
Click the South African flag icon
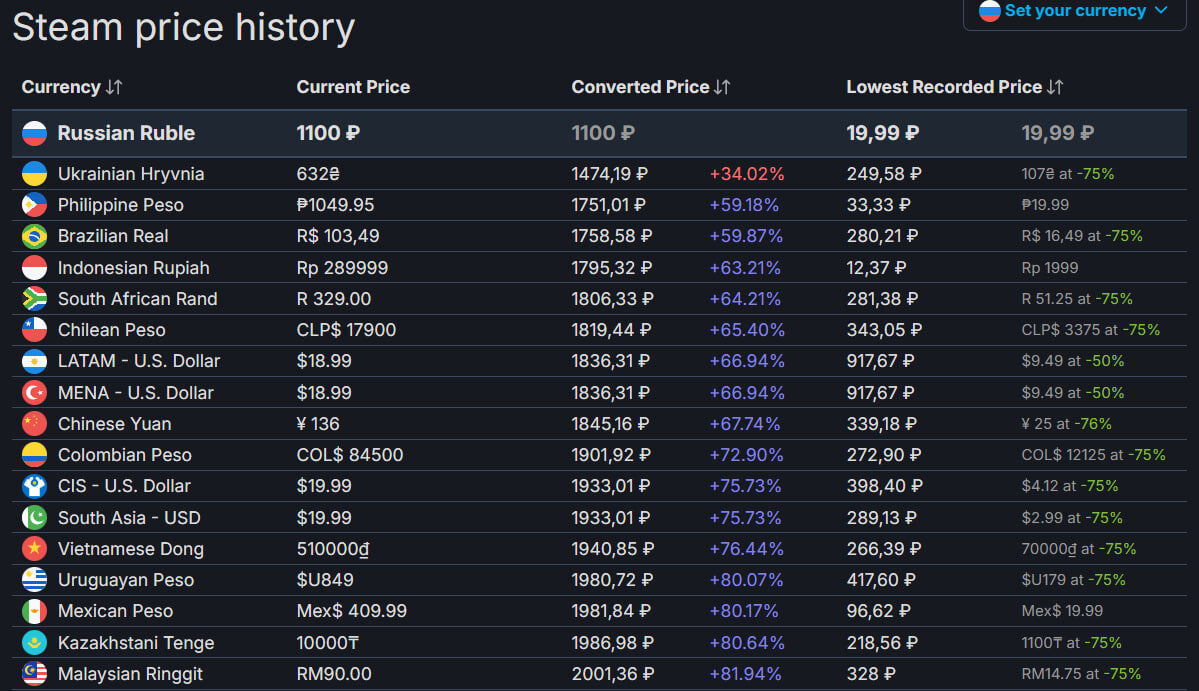(34, 298)
